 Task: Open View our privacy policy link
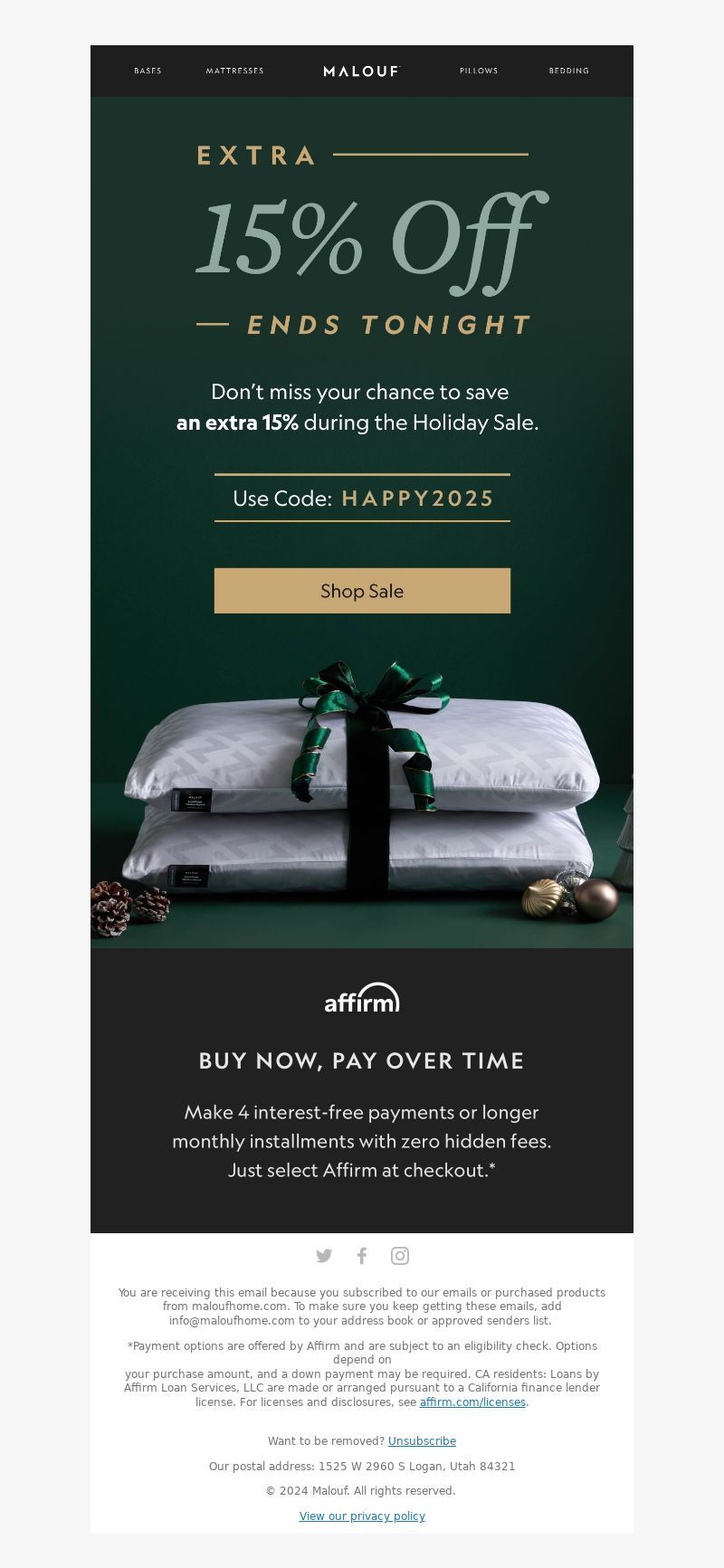[362, 1516]
